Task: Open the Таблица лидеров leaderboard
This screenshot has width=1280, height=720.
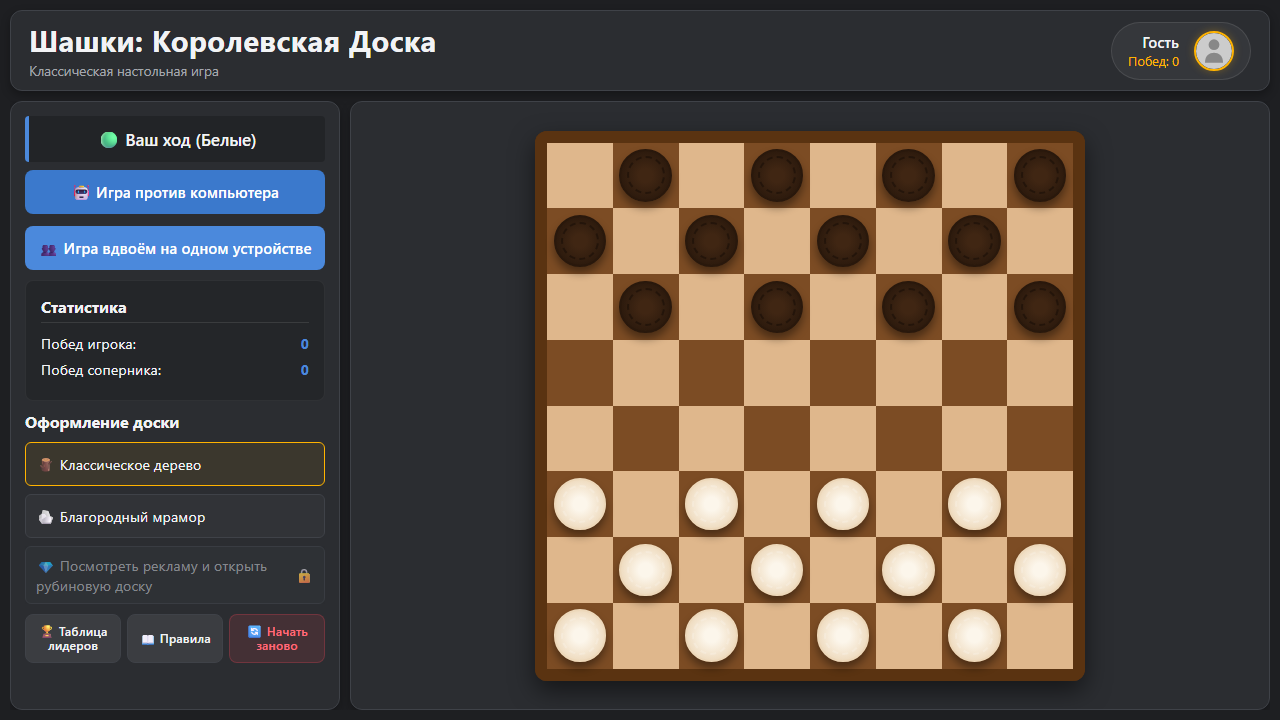Action: (x=73, y=638)
